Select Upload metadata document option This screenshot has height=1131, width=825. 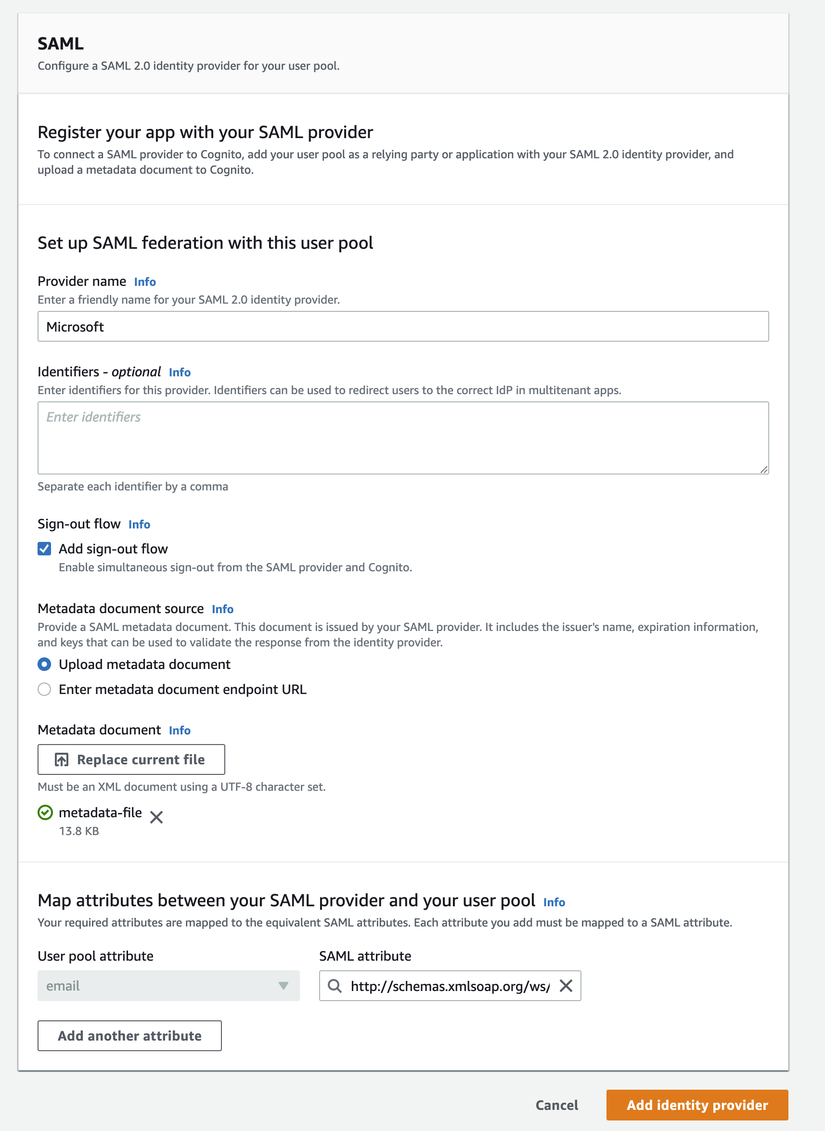(44, 664)
